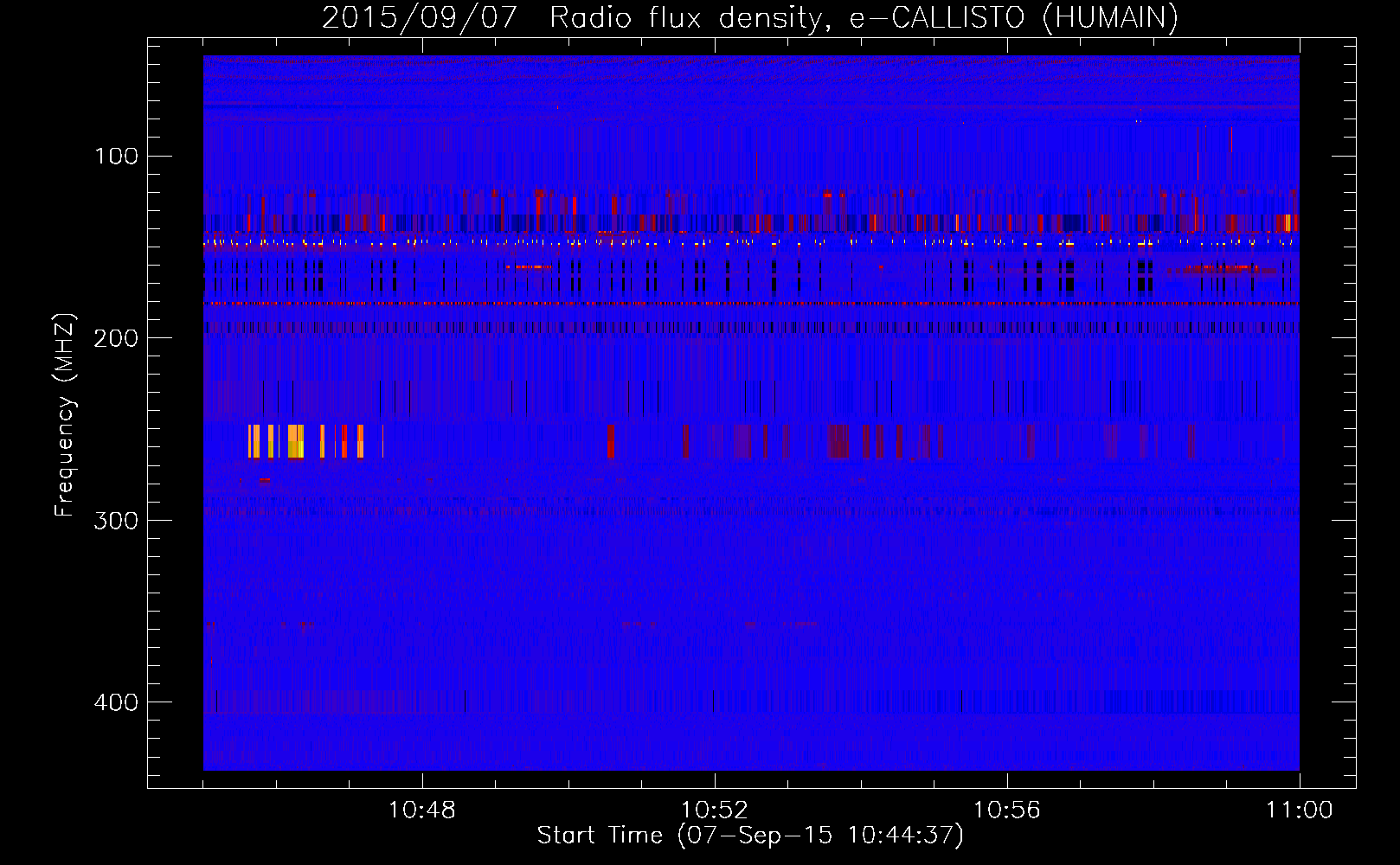Click the 10:52 time tick label
Screen dimensions: 1400x865
click(715, 811)
